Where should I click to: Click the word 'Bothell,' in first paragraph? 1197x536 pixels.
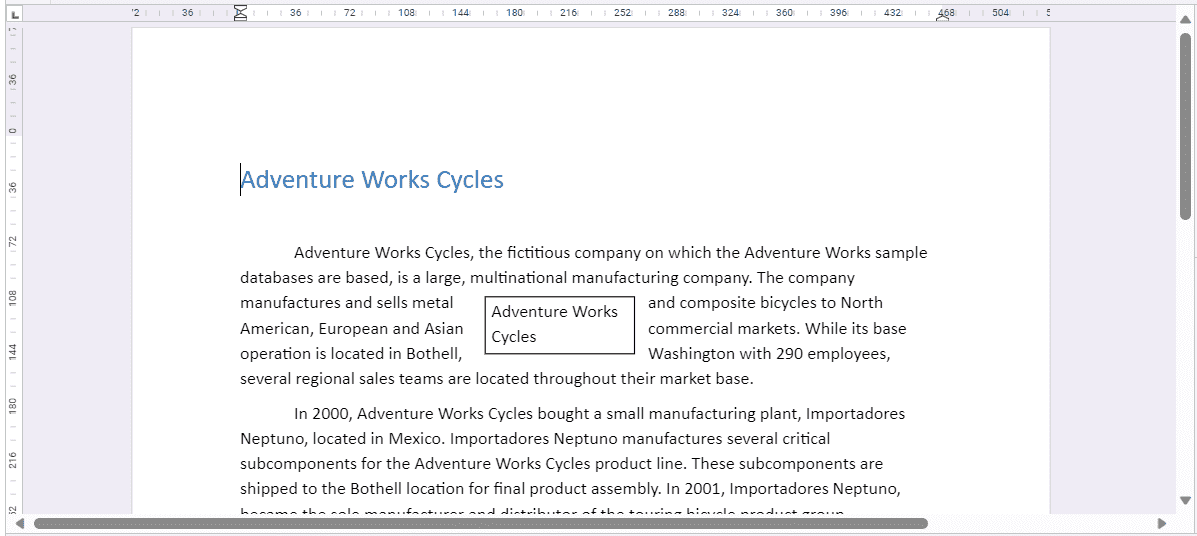pyautogui.click(x=432, y=354)
